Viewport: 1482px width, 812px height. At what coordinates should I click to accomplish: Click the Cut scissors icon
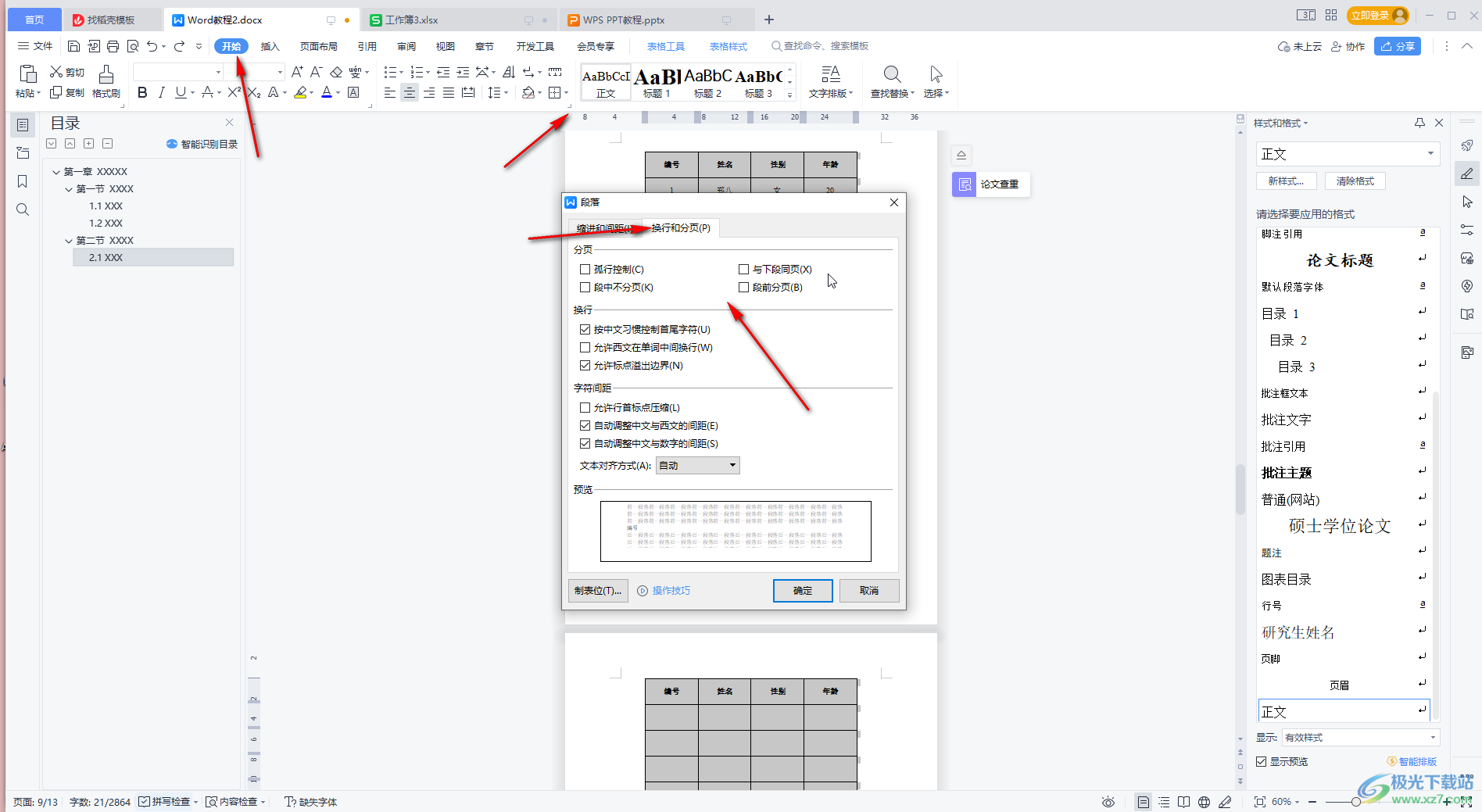pos(56,72)
